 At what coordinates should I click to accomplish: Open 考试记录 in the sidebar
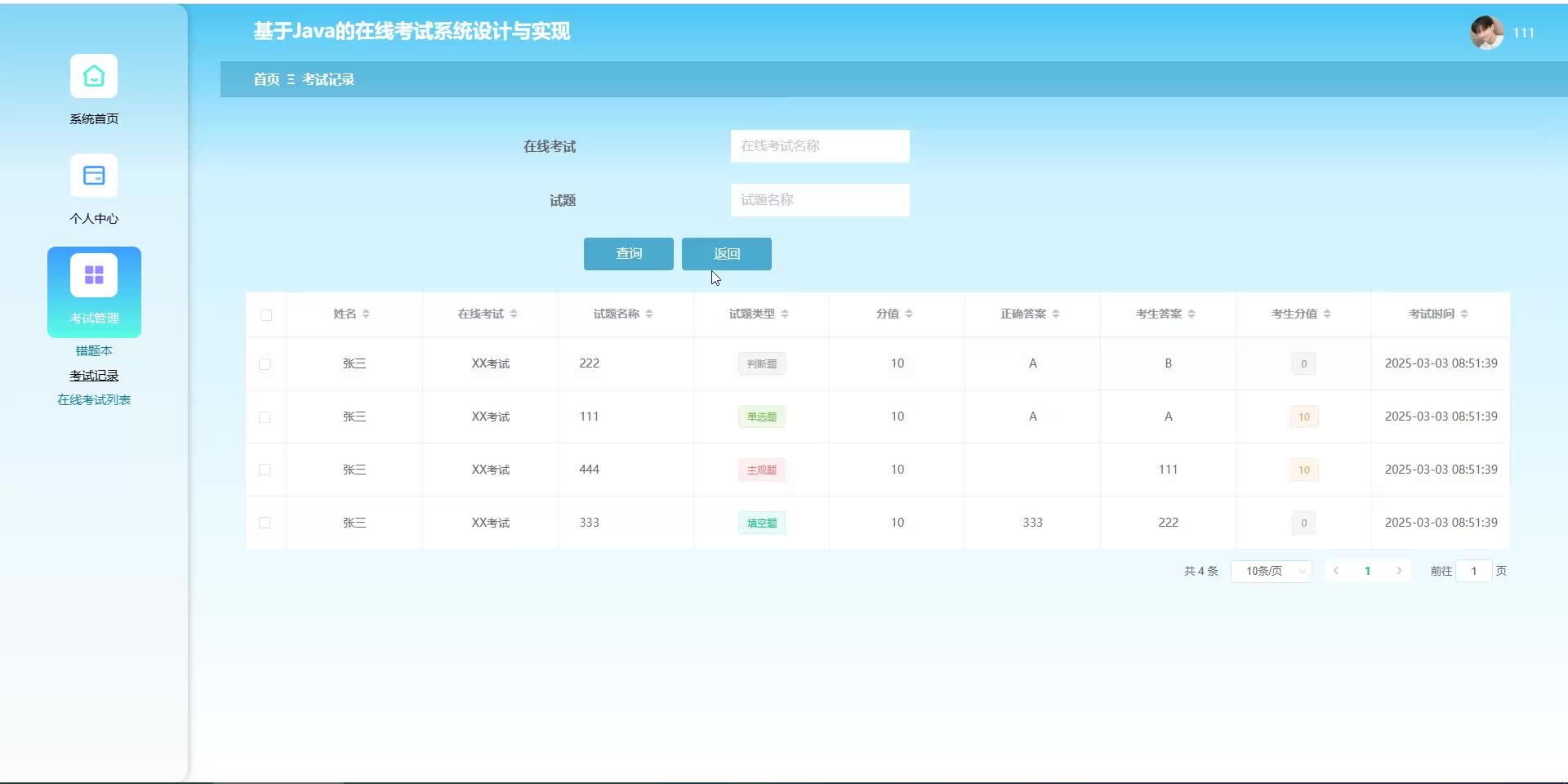pyautogui.click(x=94, y=376)
